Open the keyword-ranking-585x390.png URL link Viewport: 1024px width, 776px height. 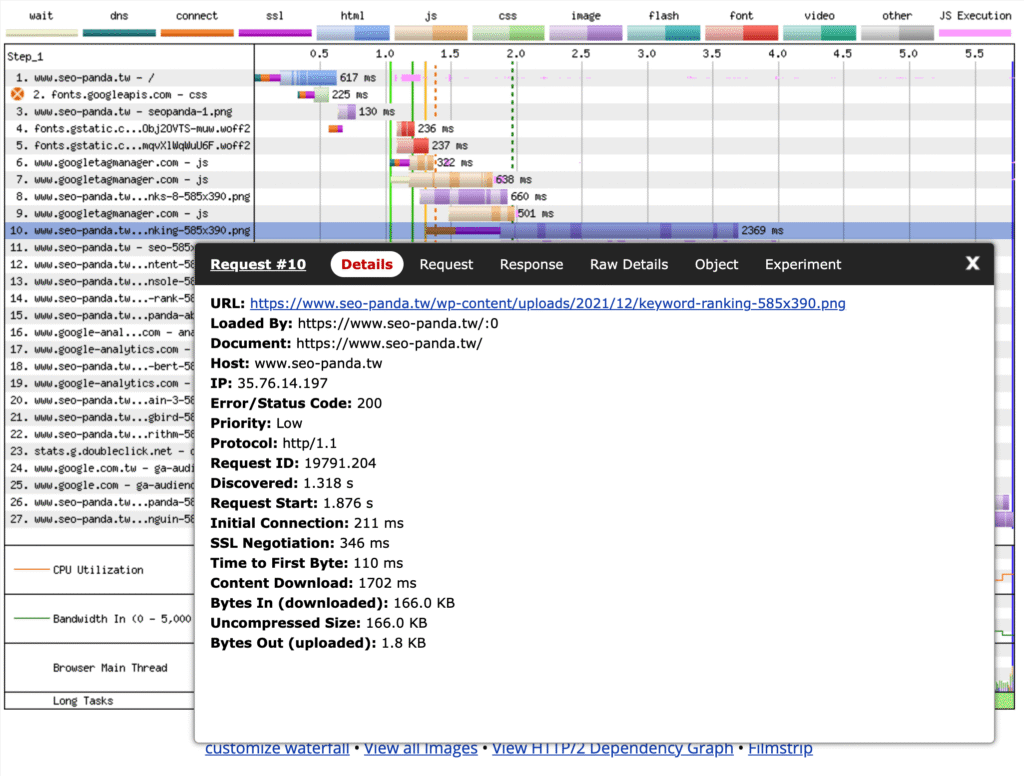(x=547, y=303)
